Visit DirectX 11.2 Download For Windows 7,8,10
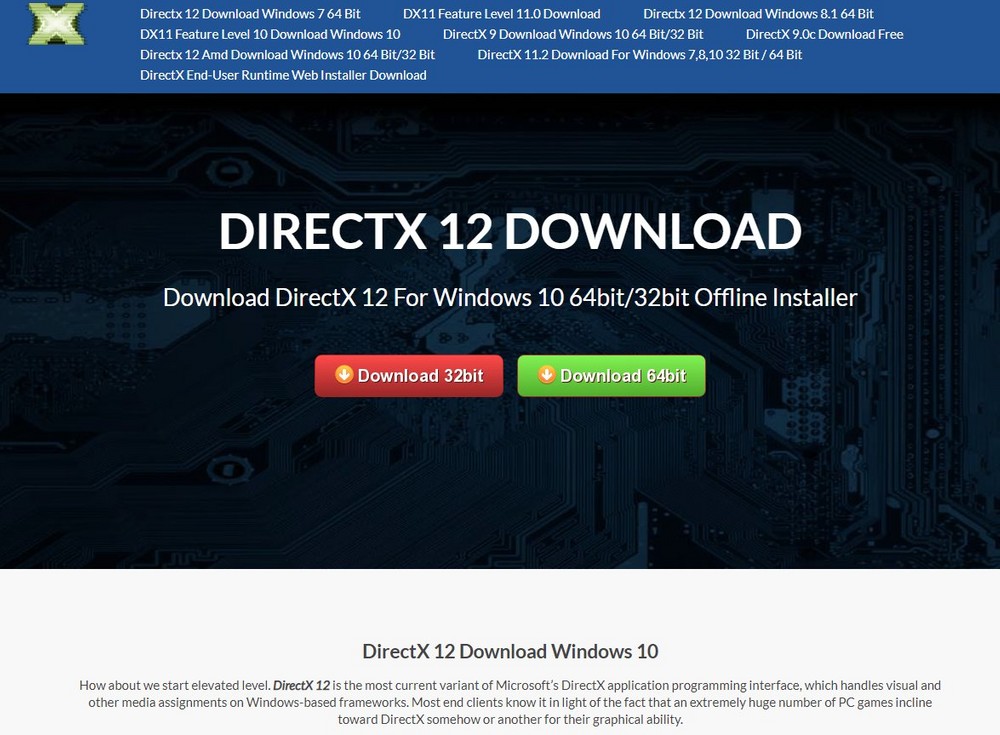 point(640,54)
